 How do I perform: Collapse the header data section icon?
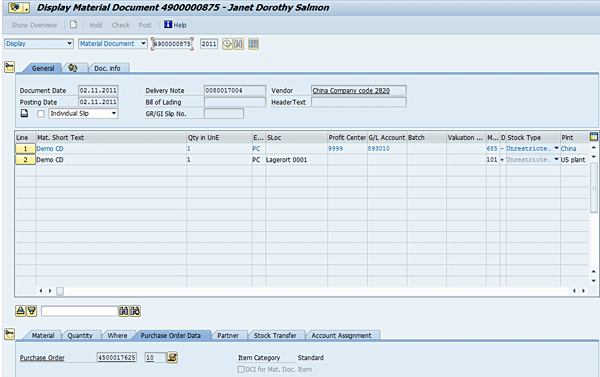pos(10,67)
